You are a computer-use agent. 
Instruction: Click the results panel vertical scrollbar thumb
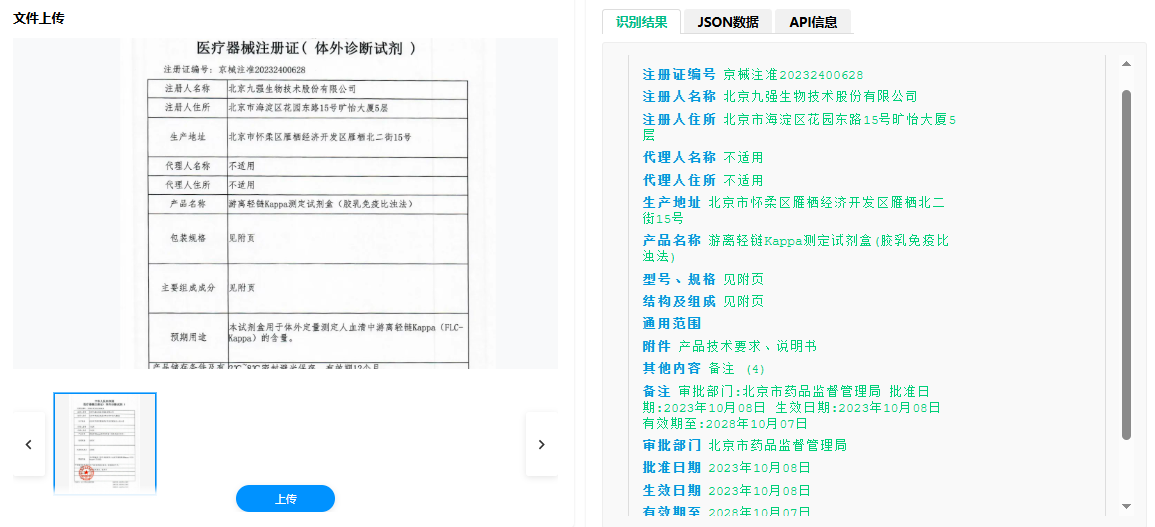click(x=1126, y=265)
